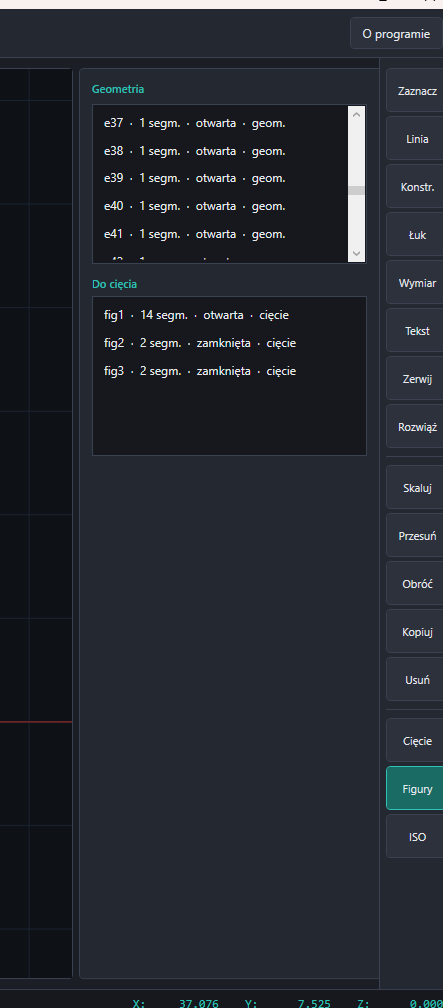Screen dimensions: 443x1008
Task: Activate the Obróć rotate tool
Action: (x=415, y=584)
